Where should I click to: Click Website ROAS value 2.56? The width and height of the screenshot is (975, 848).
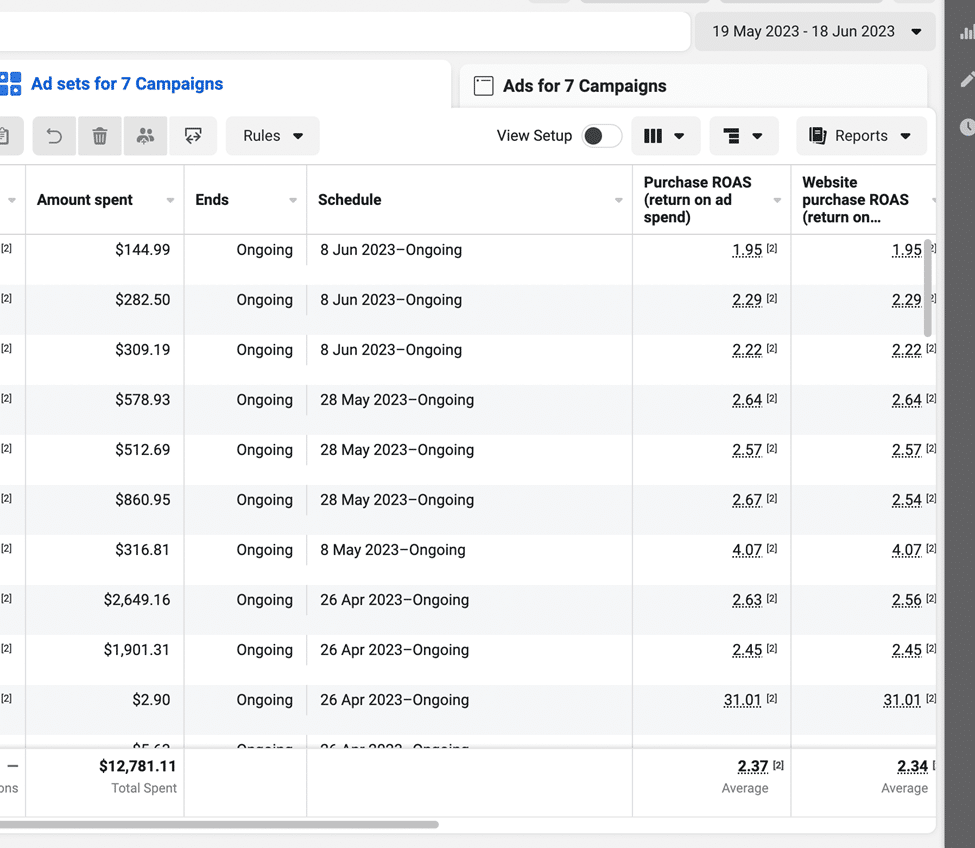point(907,600)
